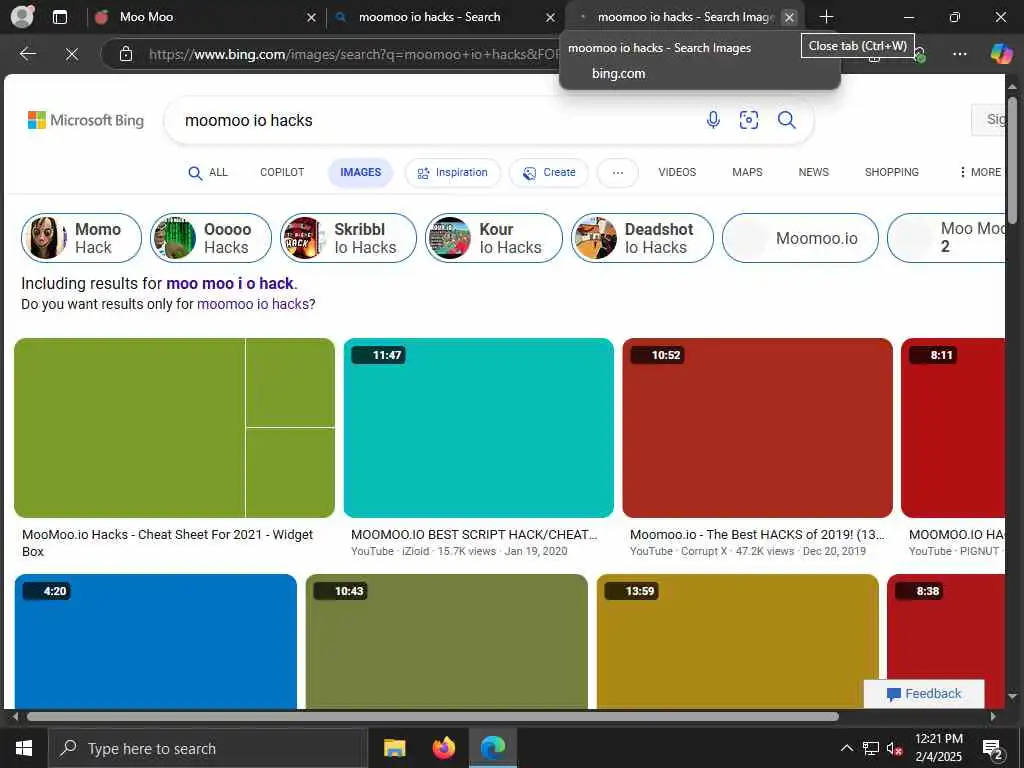1024x768 pixels.
Task: Open the notification center icon
Action: [992, 748]
